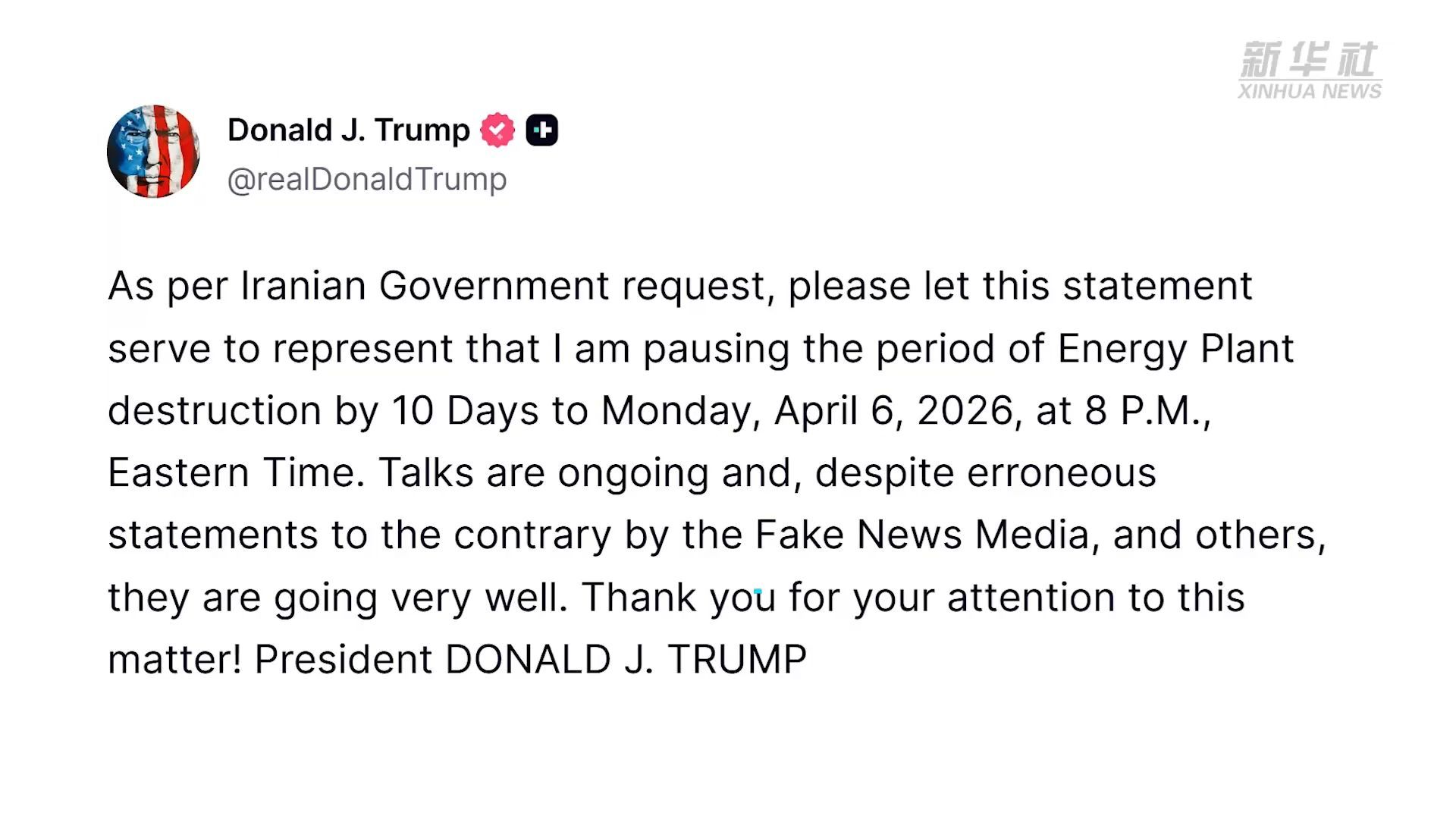Click the small cyan dot in the post
The width and height of the screenshot is (1456, 819).
pyautogui.click(x=758, y=591)
